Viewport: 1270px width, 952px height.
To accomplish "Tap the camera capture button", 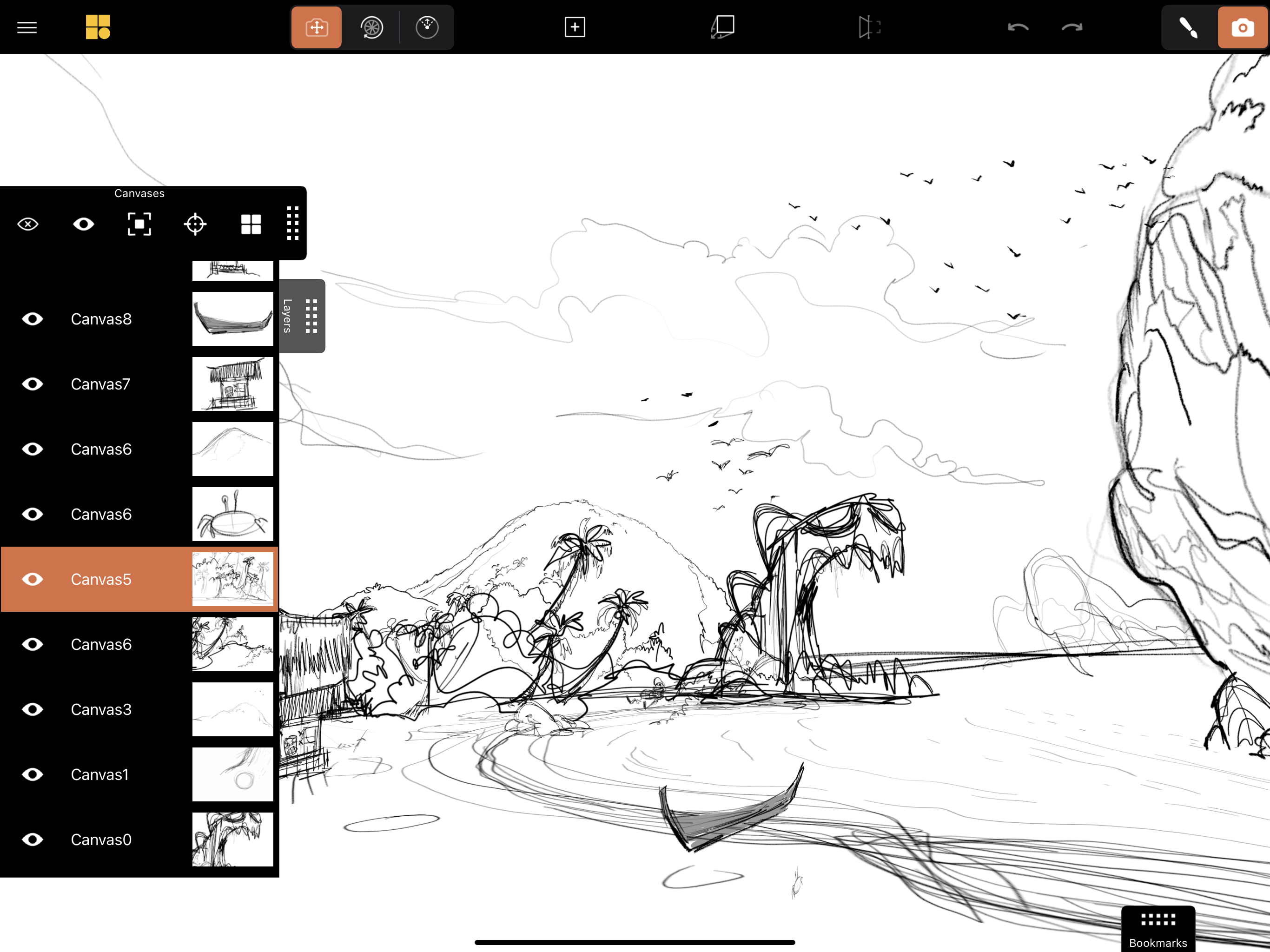I will tap(1242, 27).
